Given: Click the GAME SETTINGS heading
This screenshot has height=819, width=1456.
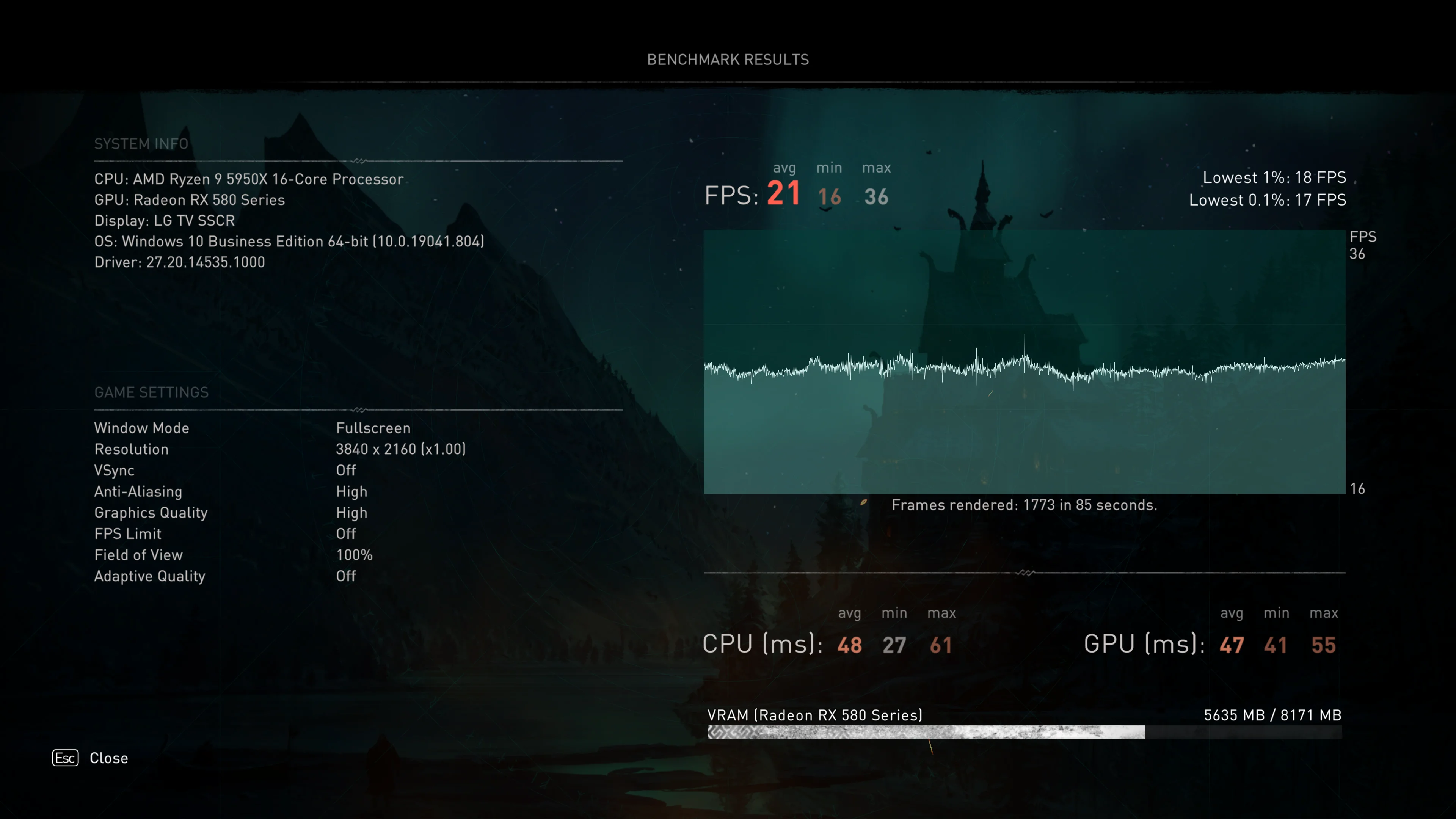Looking at the screenshot, I should pos(152,392).
